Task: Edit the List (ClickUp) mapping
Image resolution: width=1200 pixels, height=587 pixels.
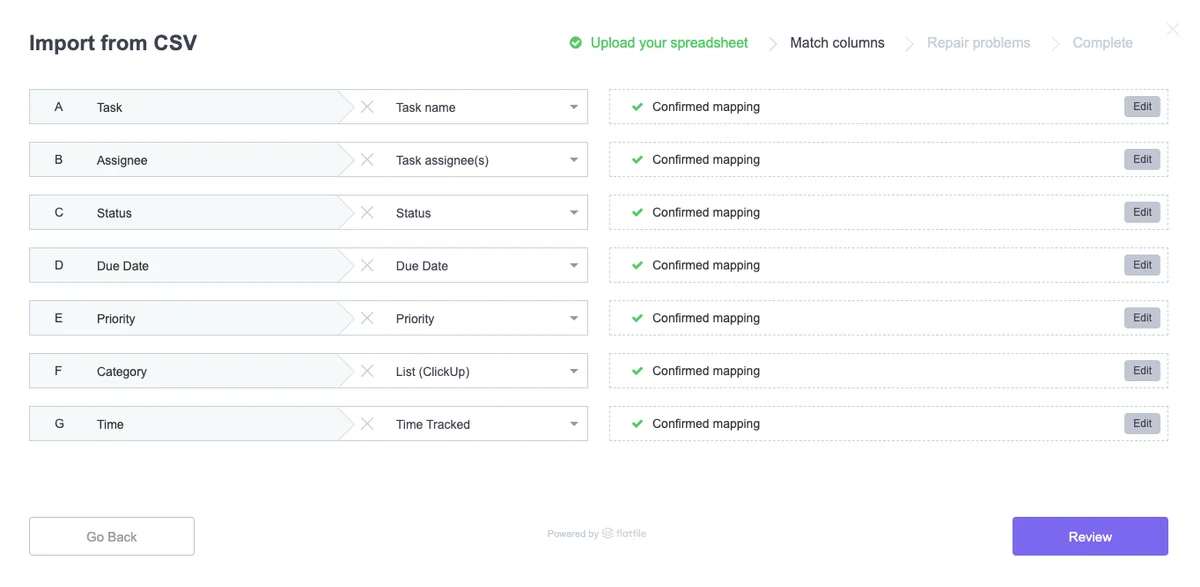Action: tap(1141, 370)
